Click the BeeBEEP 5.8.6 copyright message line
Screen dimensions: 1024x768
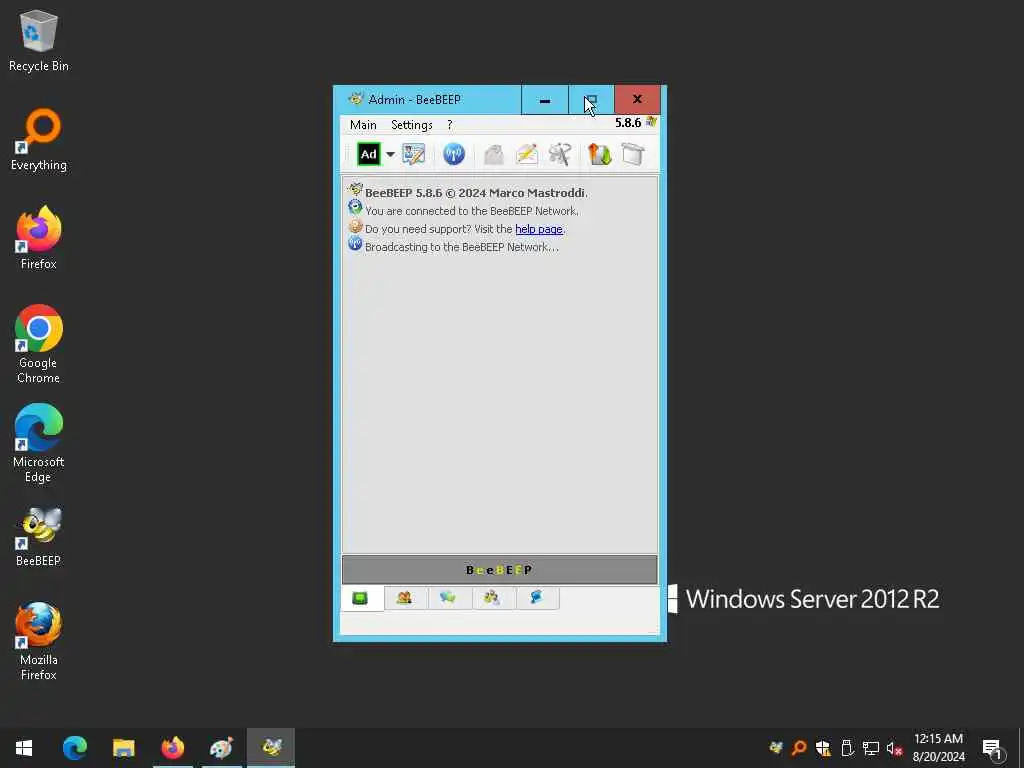click(x=476, y=193)
